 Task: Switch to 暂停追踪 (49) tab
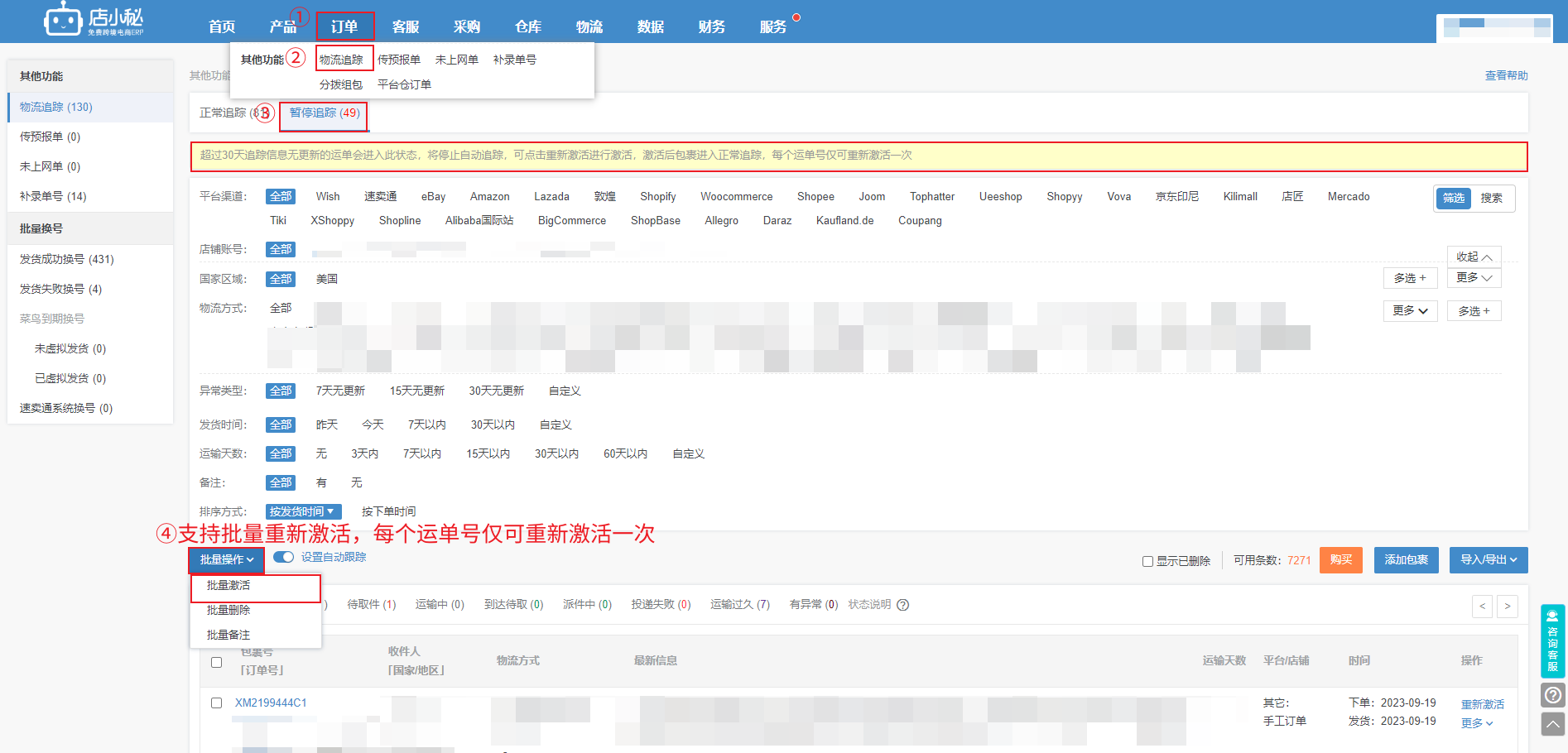[325, 113]
